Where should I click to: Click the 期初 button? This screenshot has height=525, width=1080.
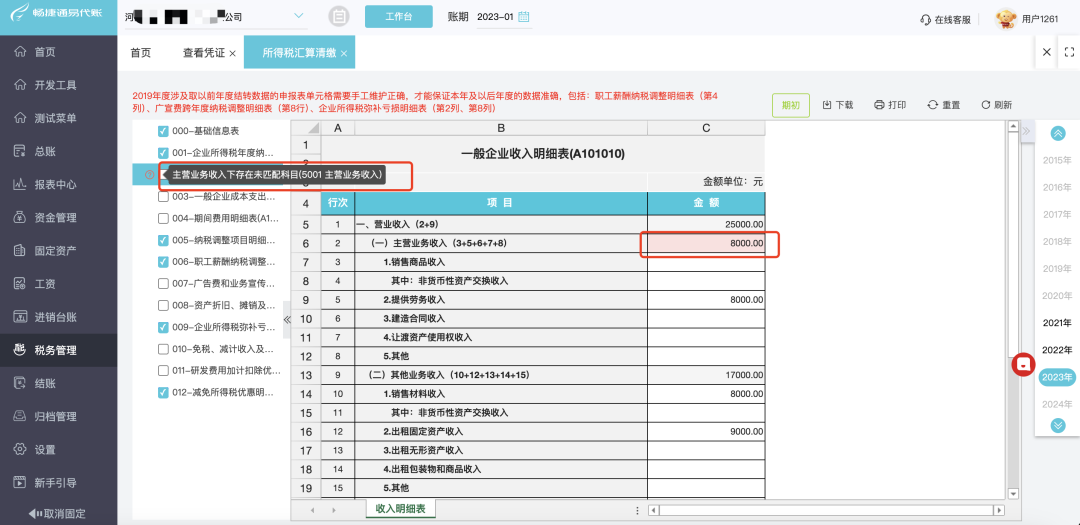pyautogui.click(x=791, y=105)
